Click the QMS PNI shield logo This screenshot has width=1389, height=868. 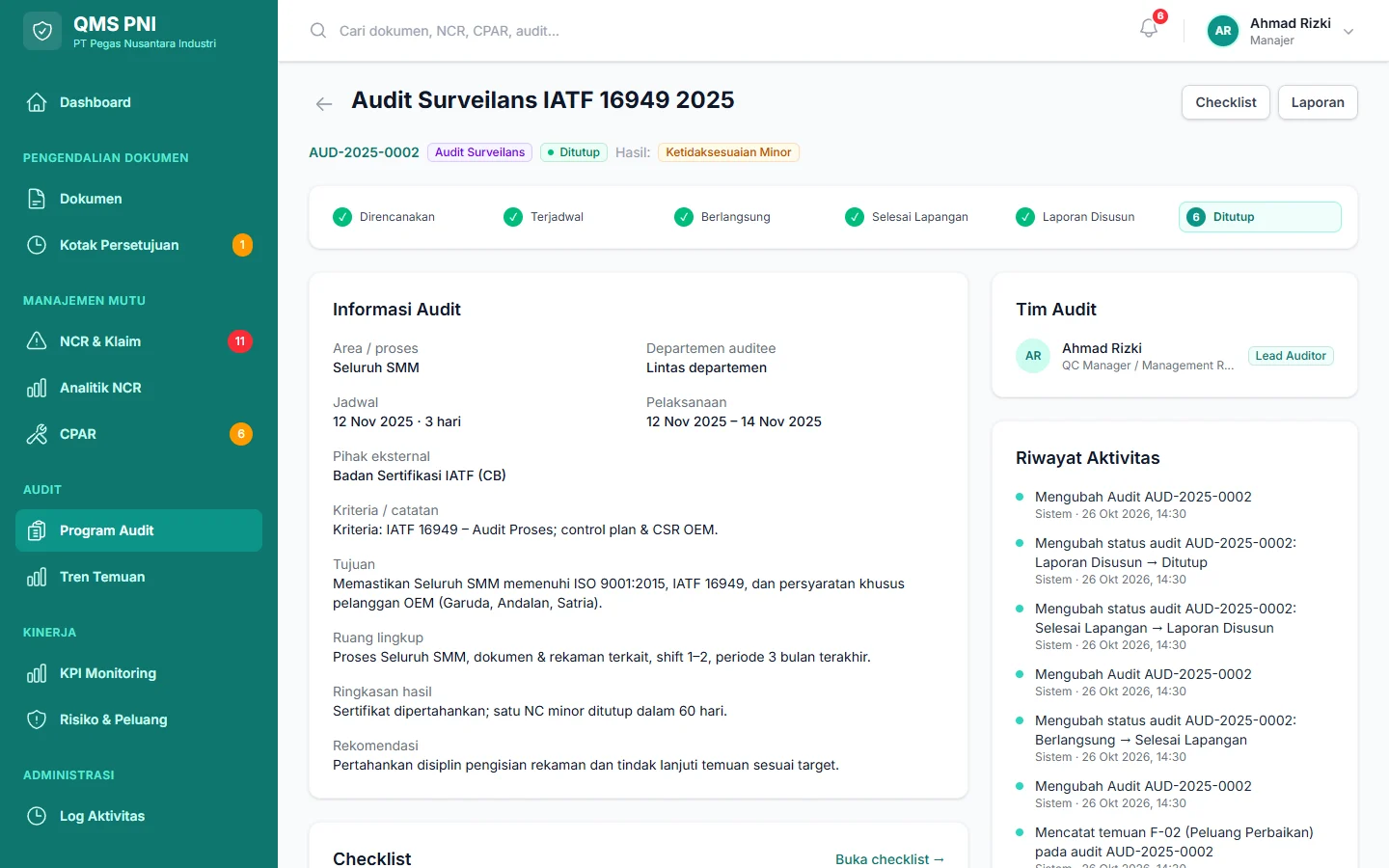[42, 31]
